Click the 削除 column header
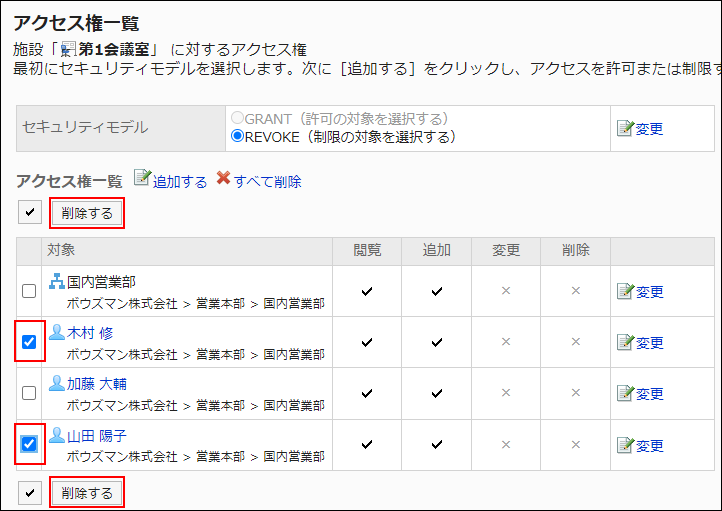Viewport: 722px width, 511px height. 576,250
